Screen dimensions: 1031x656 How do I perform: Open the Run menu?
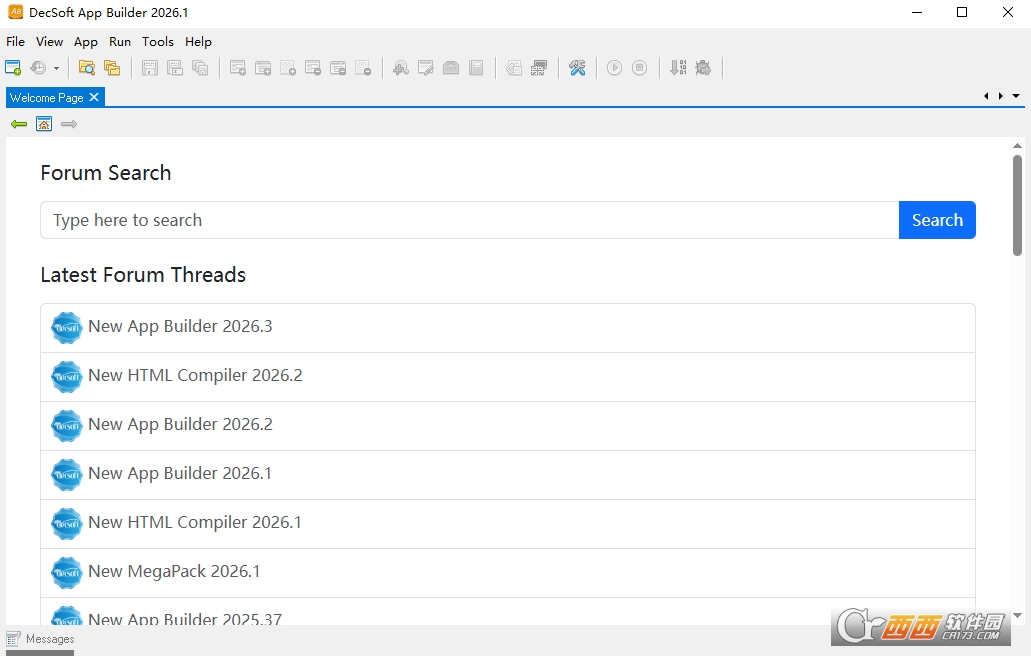click(x=120, y=41)
